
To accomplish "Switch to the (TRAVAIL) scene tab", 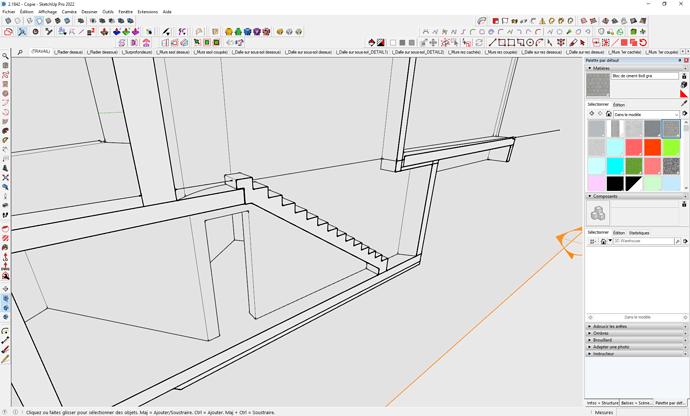I will pyautogui.click(x=40, y=52).
